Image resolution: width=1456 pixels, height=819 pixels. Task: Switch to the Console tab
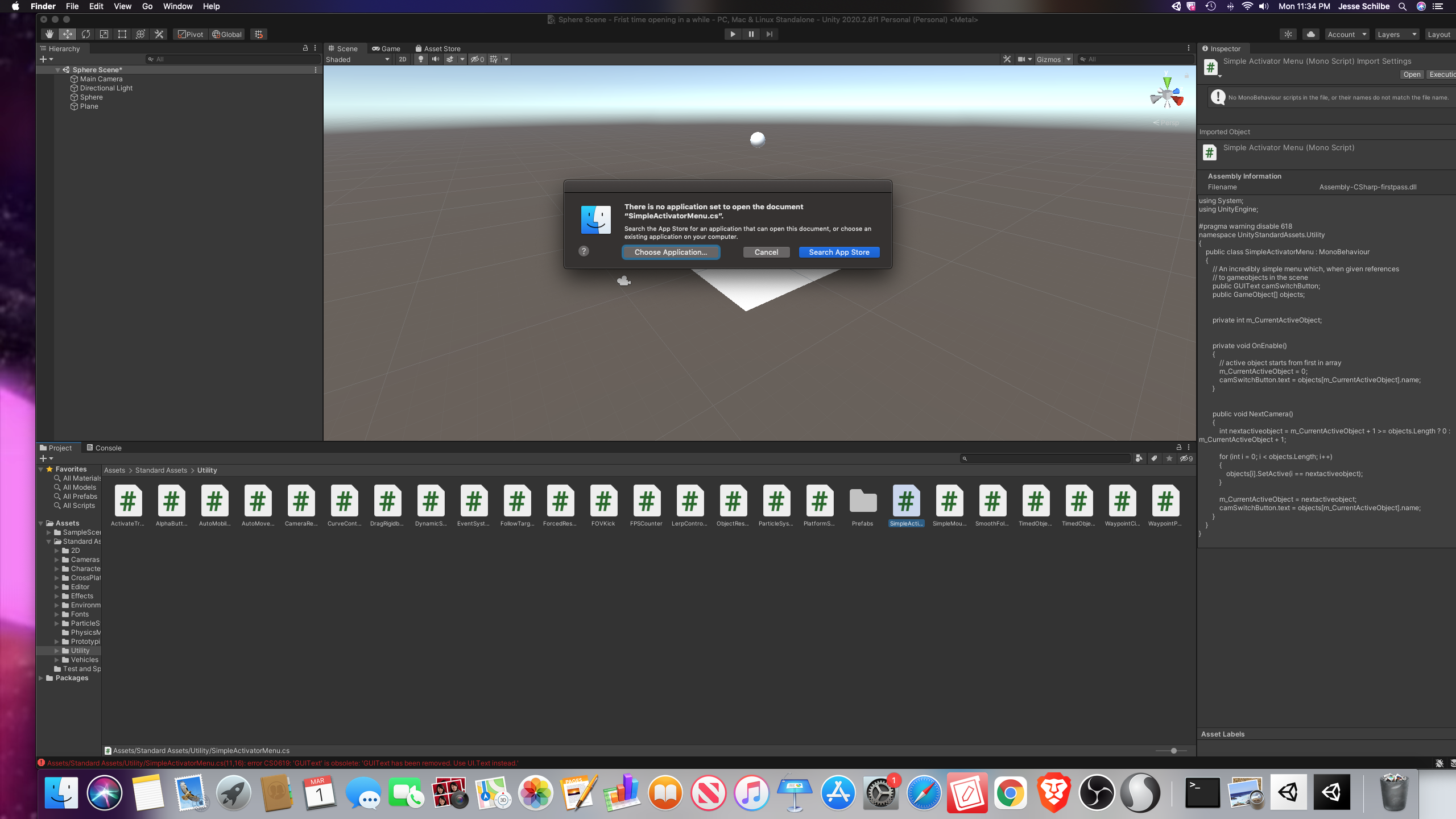point(104,448)
